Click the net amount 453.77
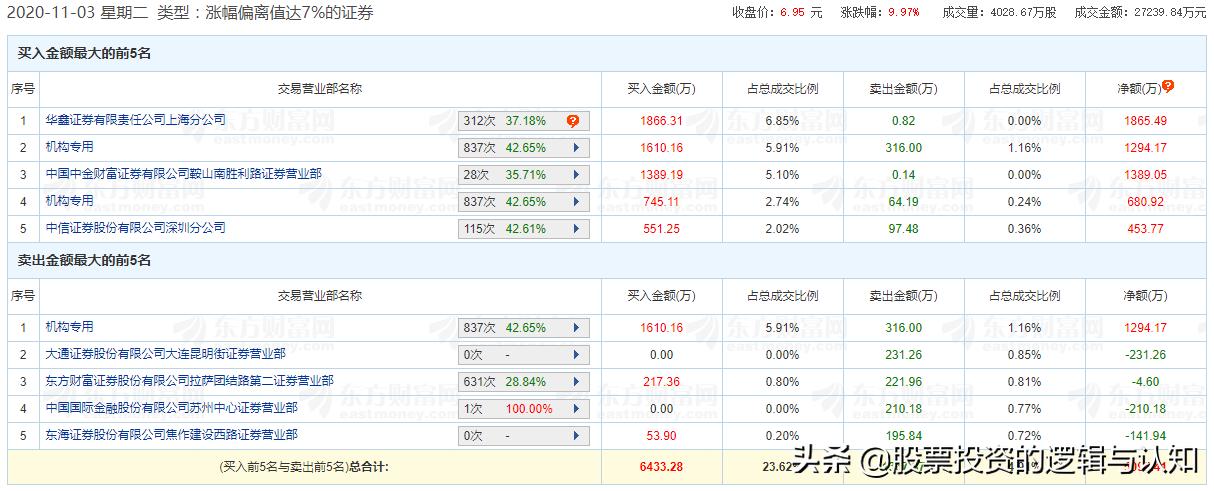Viewport: 1214px width, 491px height. [1145, 229]
